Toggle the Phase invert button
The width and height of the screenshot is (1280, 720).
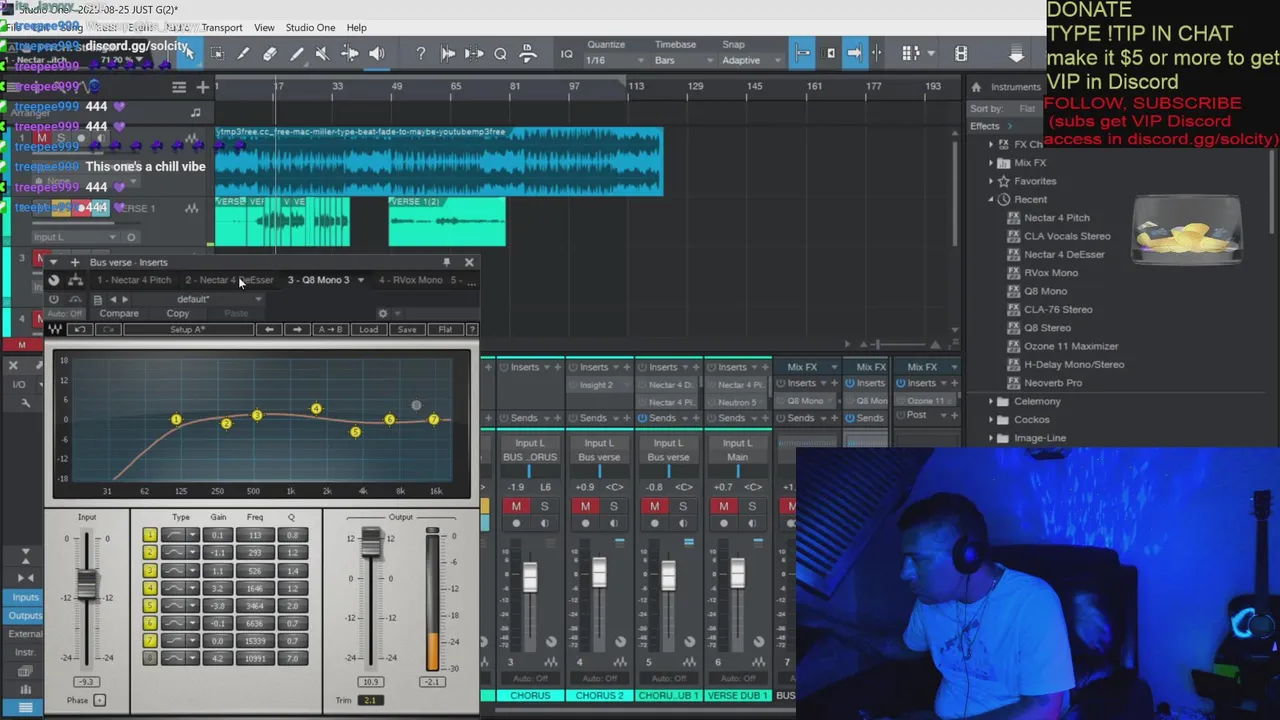pyautogui.click(x=99, y=700)
